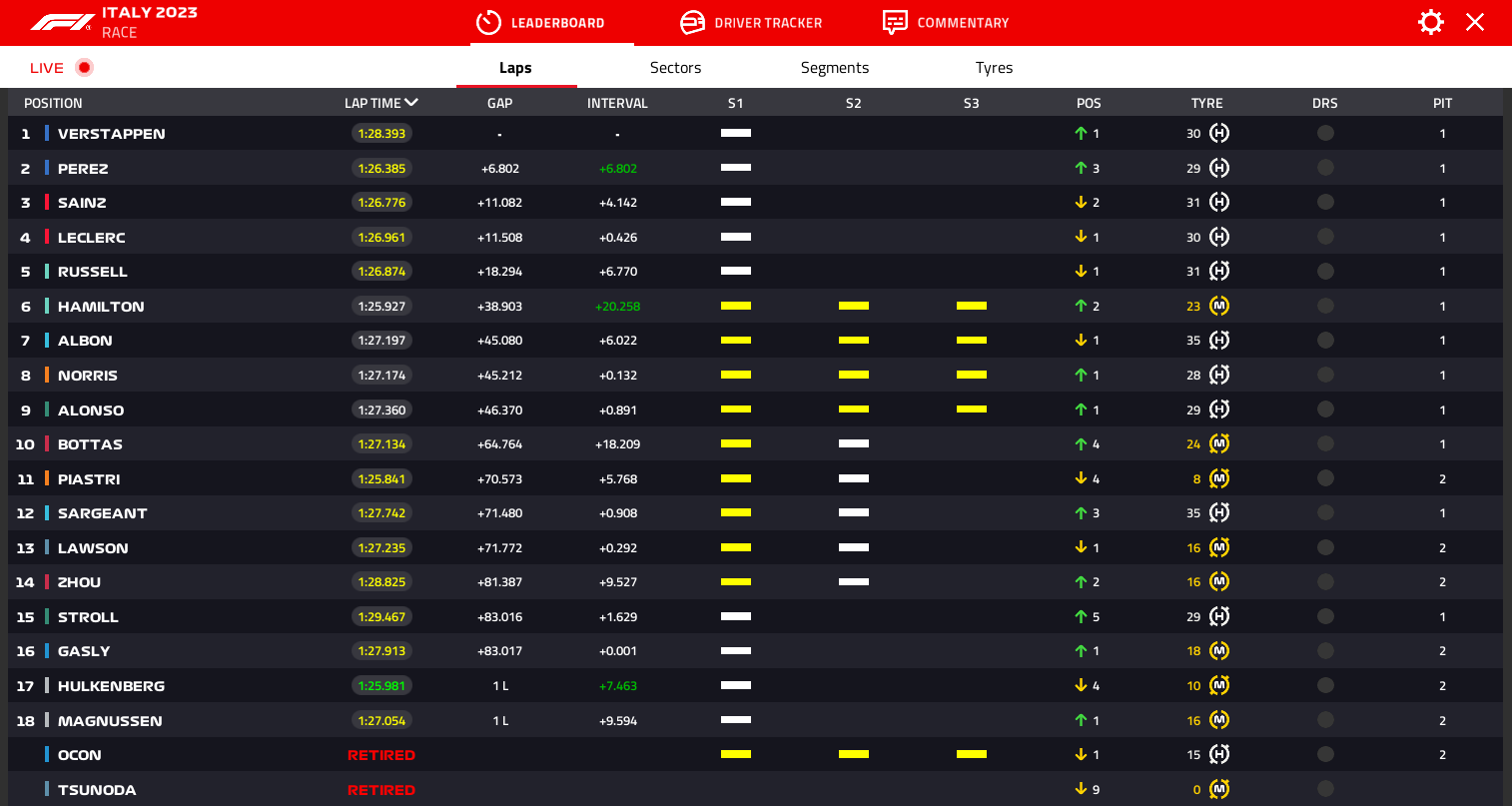1512x806 pixels.
Task: Click Sainz's yellow position-loss arrow
Action: point(1081,202)
